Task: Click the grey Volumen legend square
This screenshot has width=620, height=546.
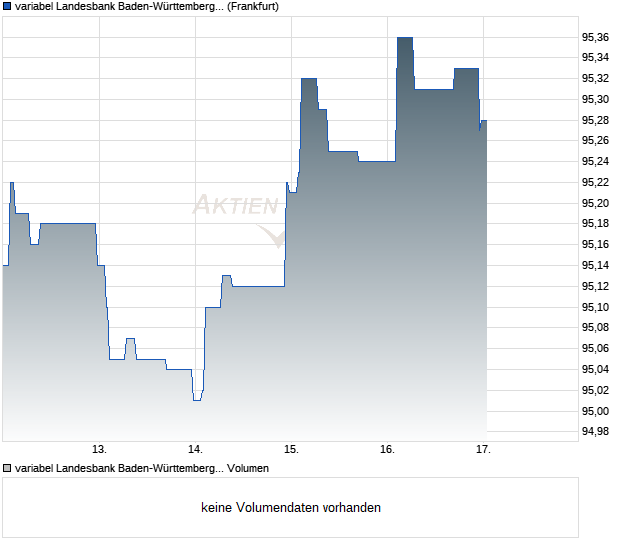Action: (x=7, y=468)
